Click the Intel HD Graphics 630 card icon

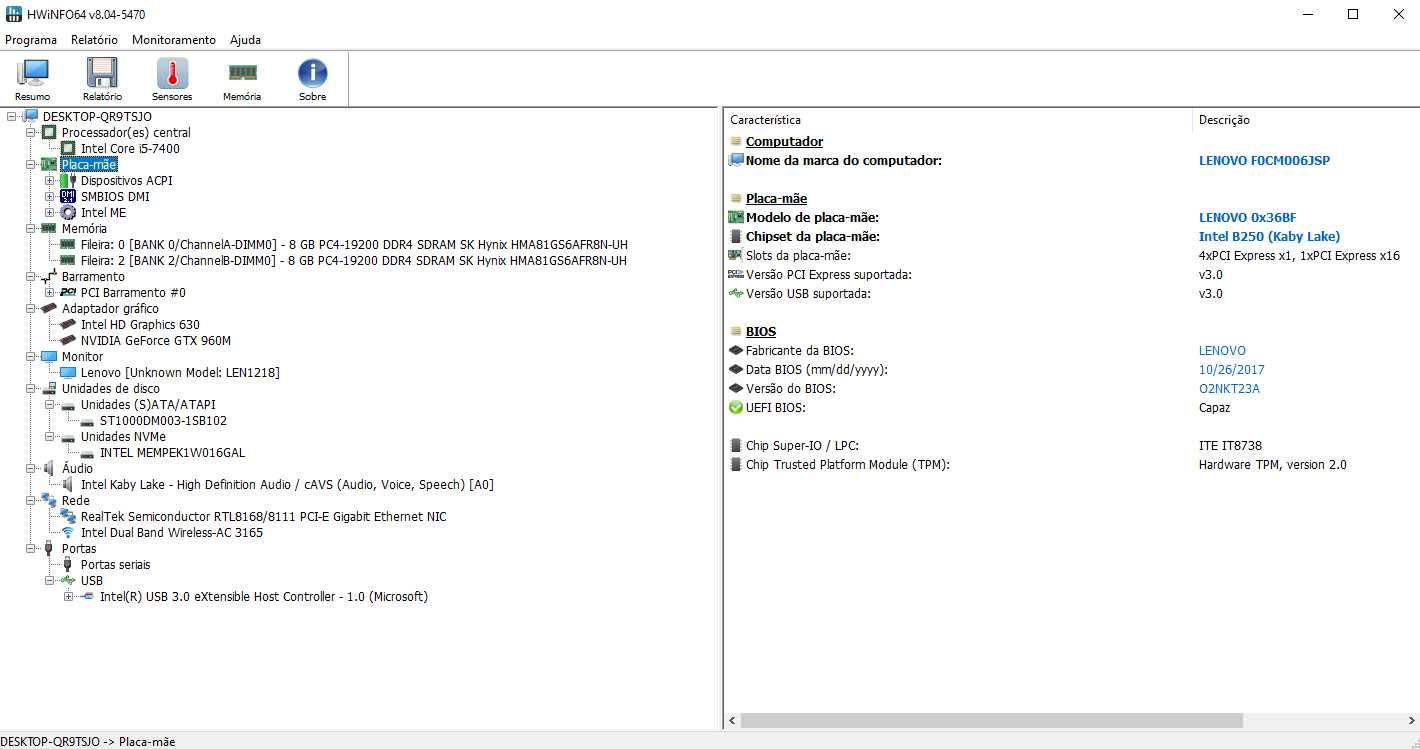[68, 325]
